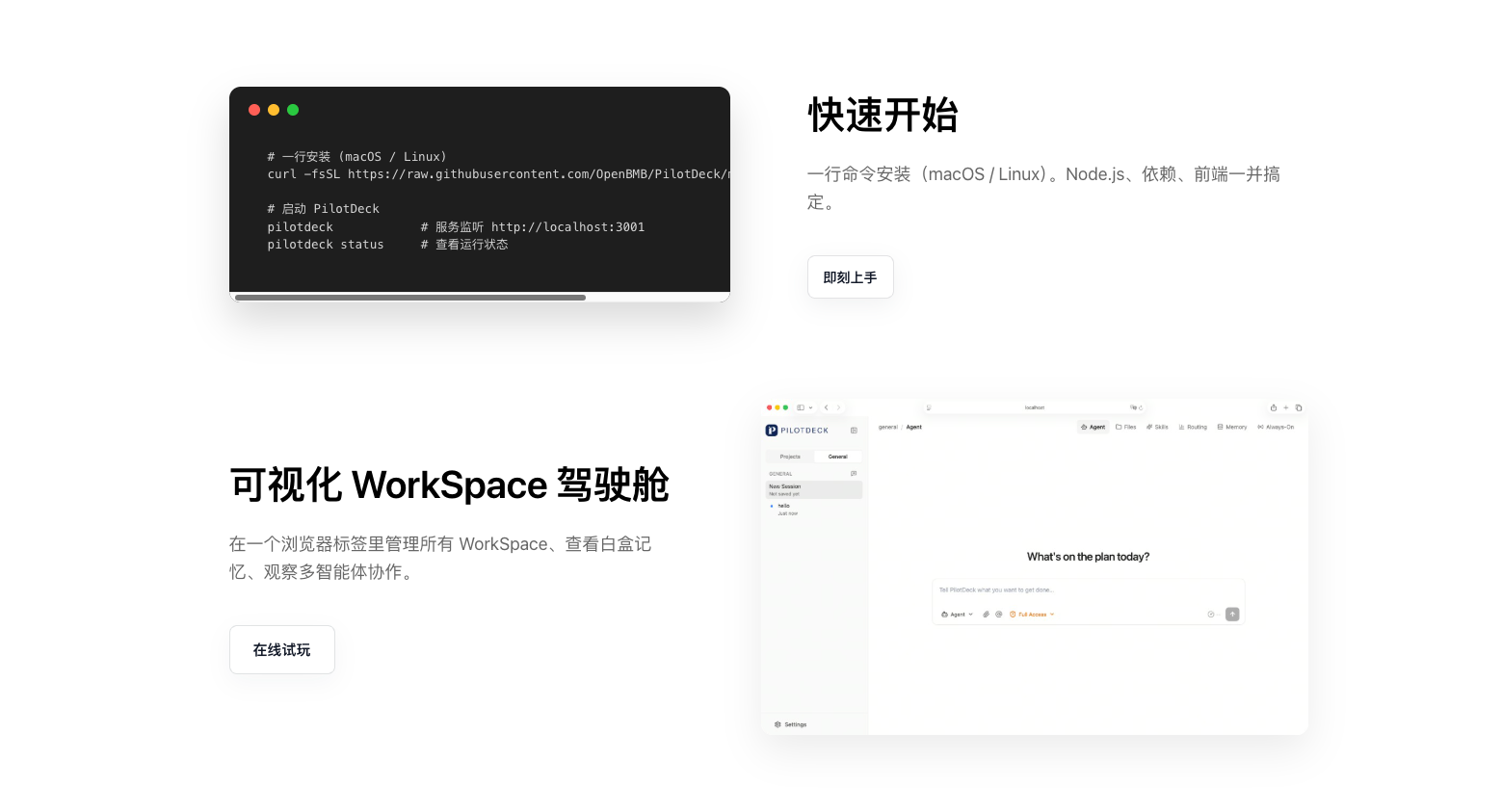Switch to the Always-On tab
Viewport: 1502px width, 812px height.
[1276, 427]
